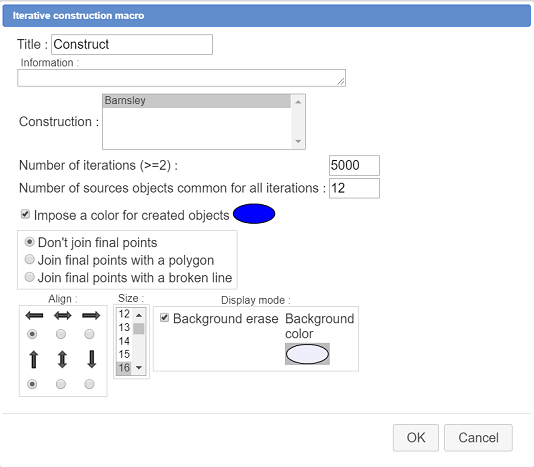
Task: Click the vertical center double-arrow icon
Action: pos(62,360)
